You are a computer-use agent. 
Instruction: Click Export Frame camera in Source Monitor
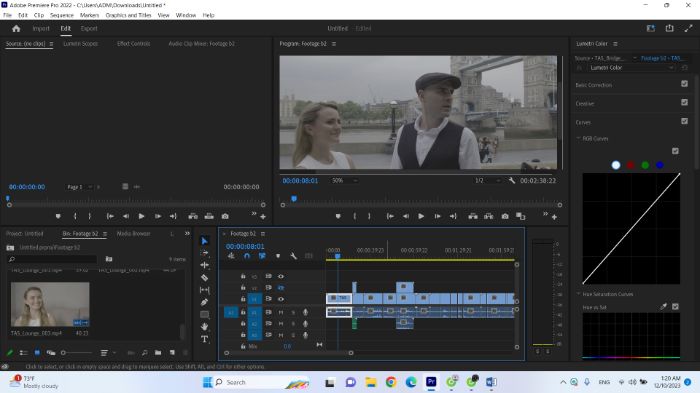225,216
